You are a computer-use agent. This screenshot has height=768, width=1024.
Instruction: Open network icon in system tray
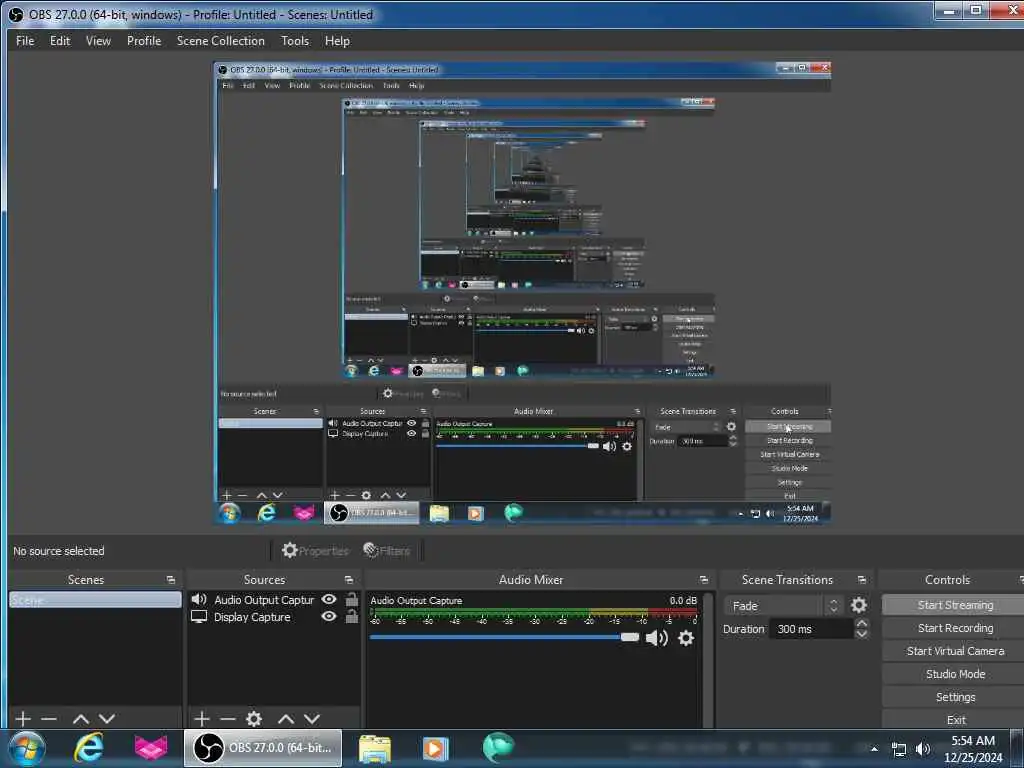tap(899, 749)
